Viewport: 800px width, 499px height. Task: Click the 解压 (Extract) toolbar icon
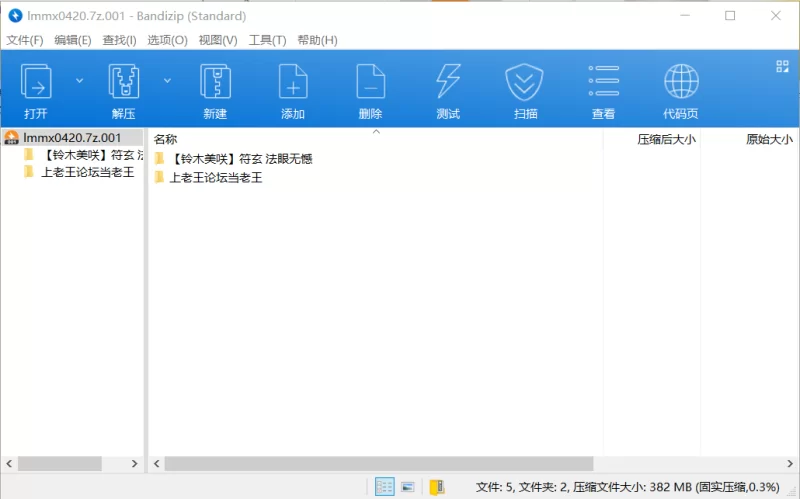pyautogui.click(x=123, y=82)
